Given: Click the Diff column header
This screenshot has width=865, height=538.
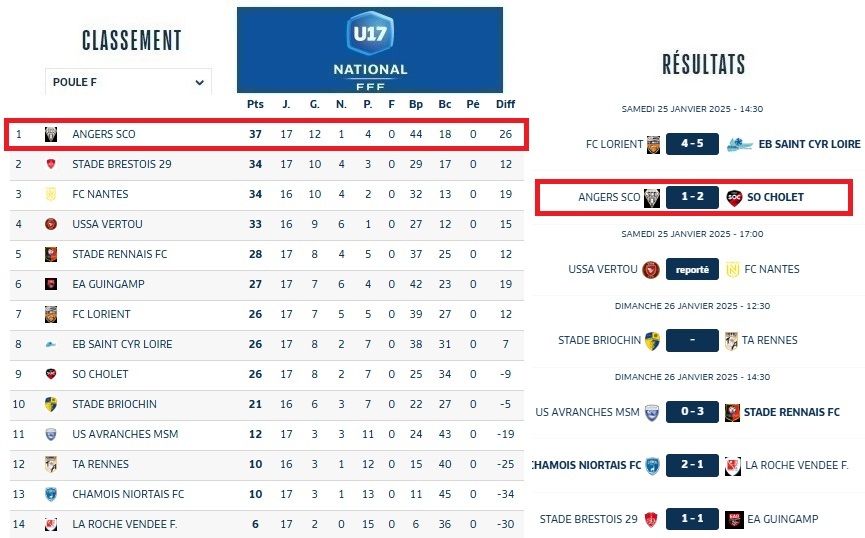Looking at the screenshot, I should pyautogui.click(x=505, y=104).
